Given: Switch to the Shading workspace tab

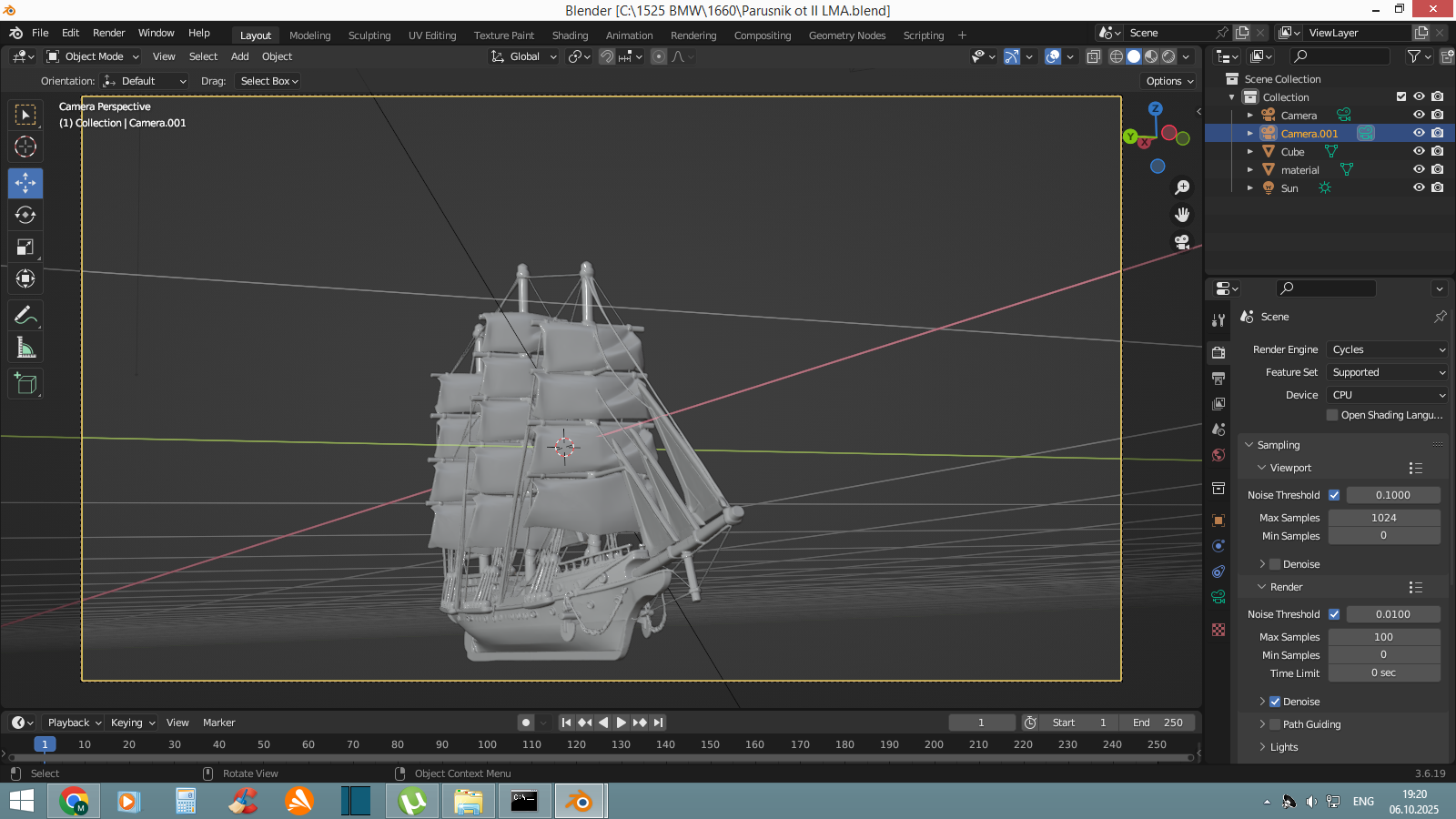Looking at the screenshot, I should [x=570, y=35].
